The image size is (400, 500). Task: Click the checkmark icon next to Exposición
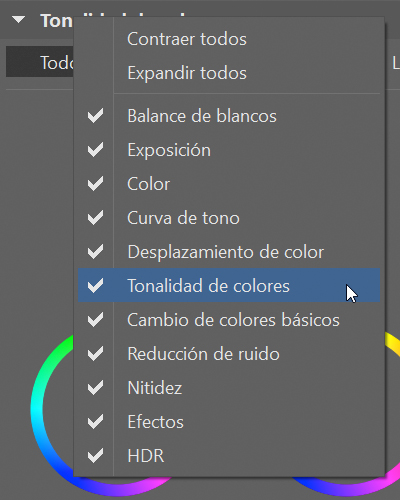coord(95,150)
